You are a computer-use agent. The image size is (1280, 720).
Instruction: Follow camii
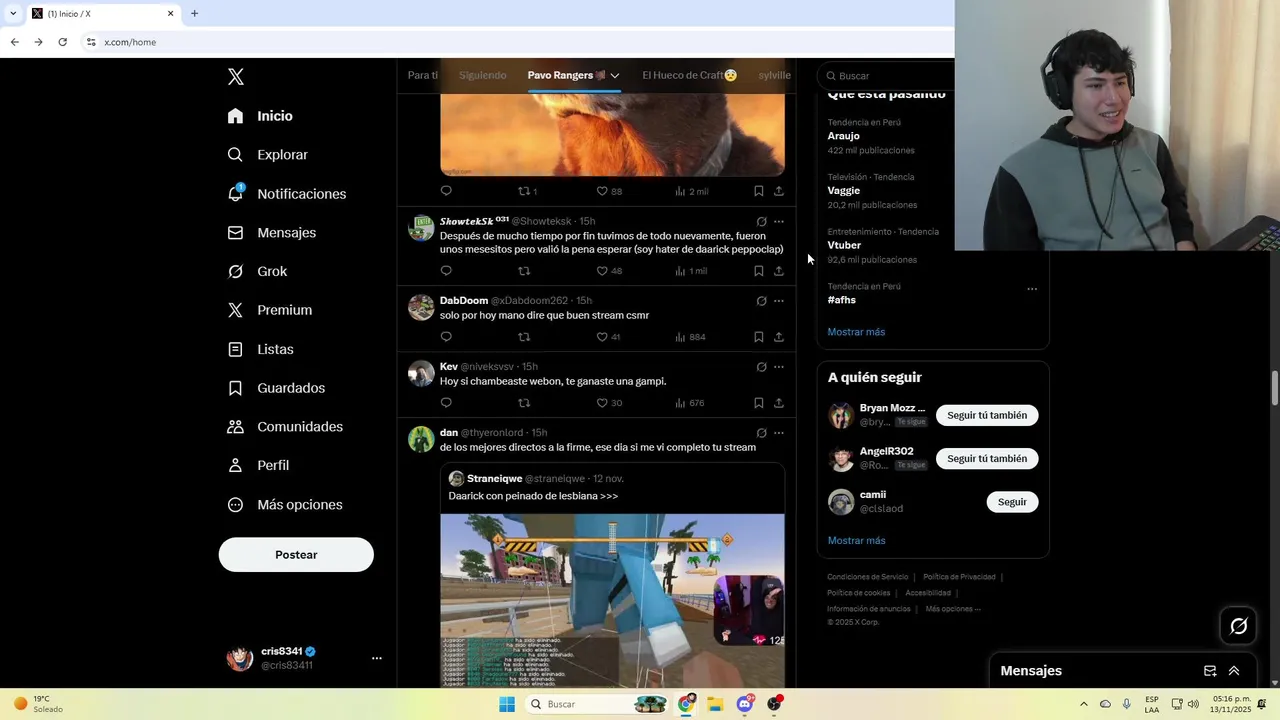click(x=1012, y=502)
